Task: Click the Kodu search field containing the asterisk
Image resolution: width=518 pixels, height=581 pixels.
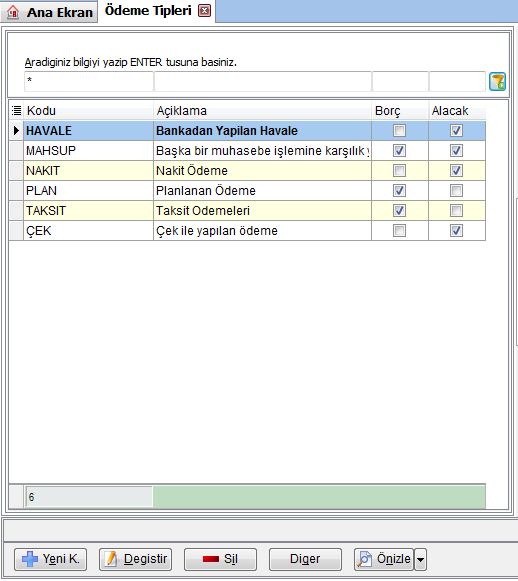Action: click(89, 81)
